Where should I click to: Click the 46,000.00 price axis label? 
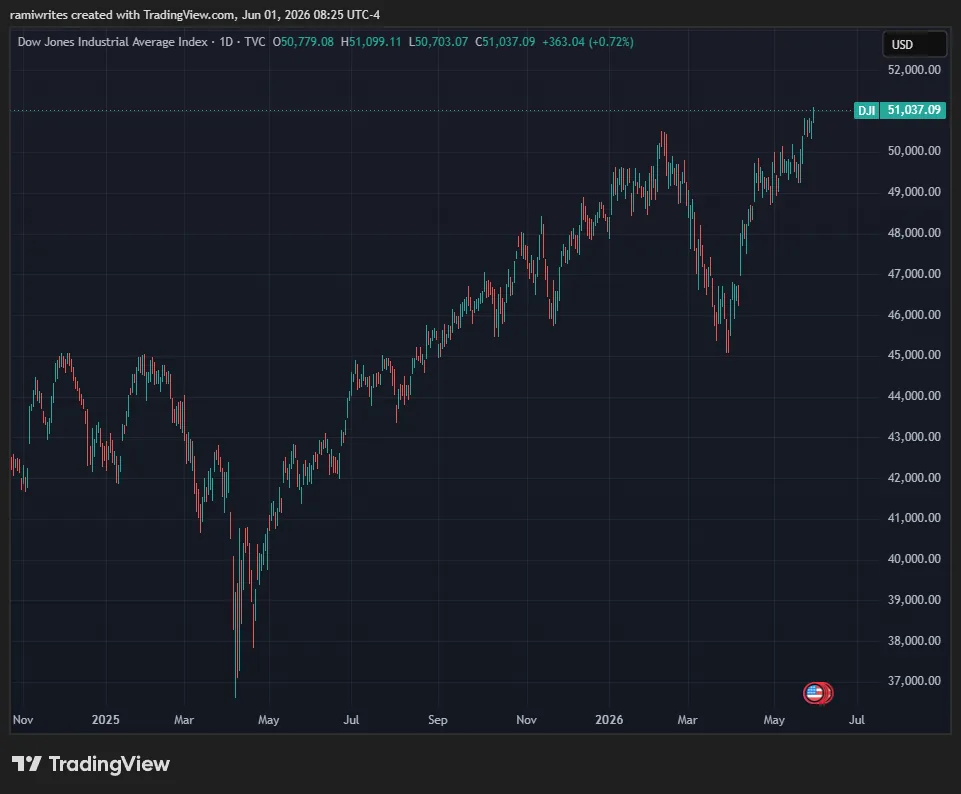pyautogui.click(x=914, y=315)
